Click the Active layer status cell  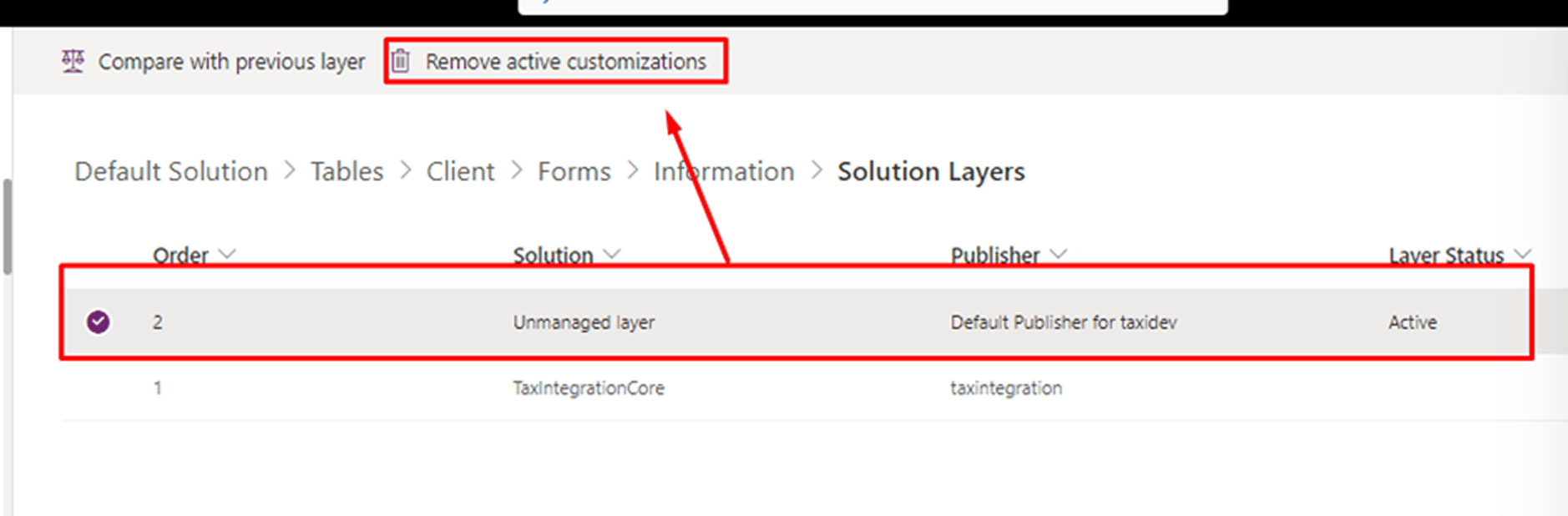coord(1412,322)
